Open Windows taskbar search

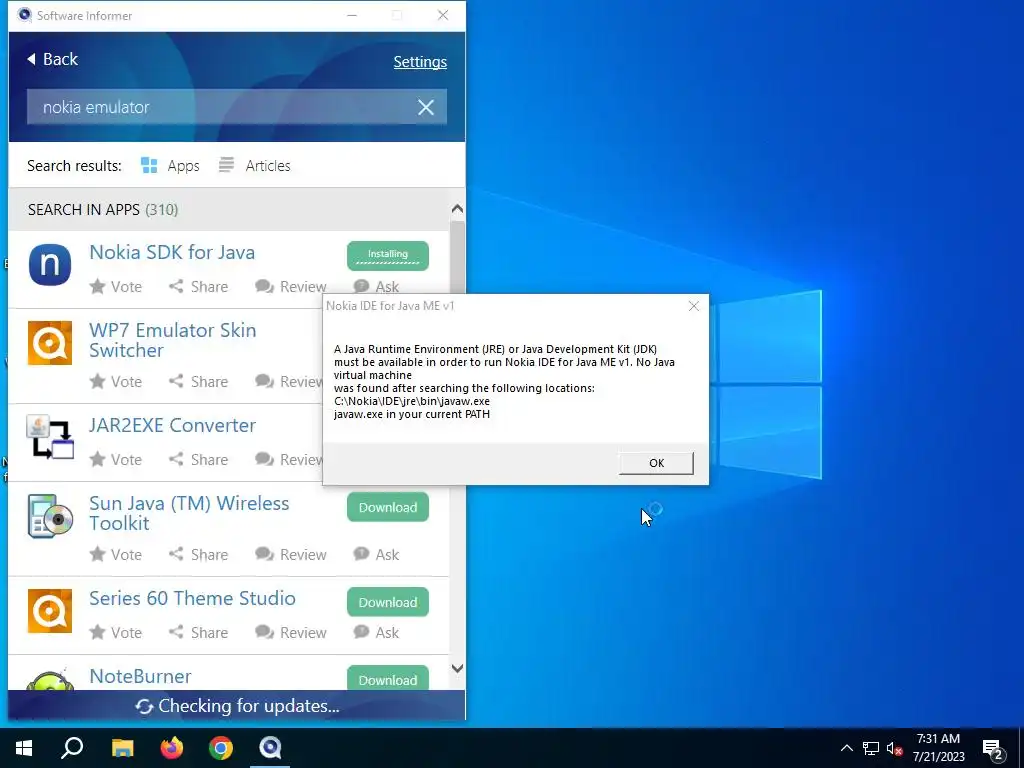pos(72,748)
